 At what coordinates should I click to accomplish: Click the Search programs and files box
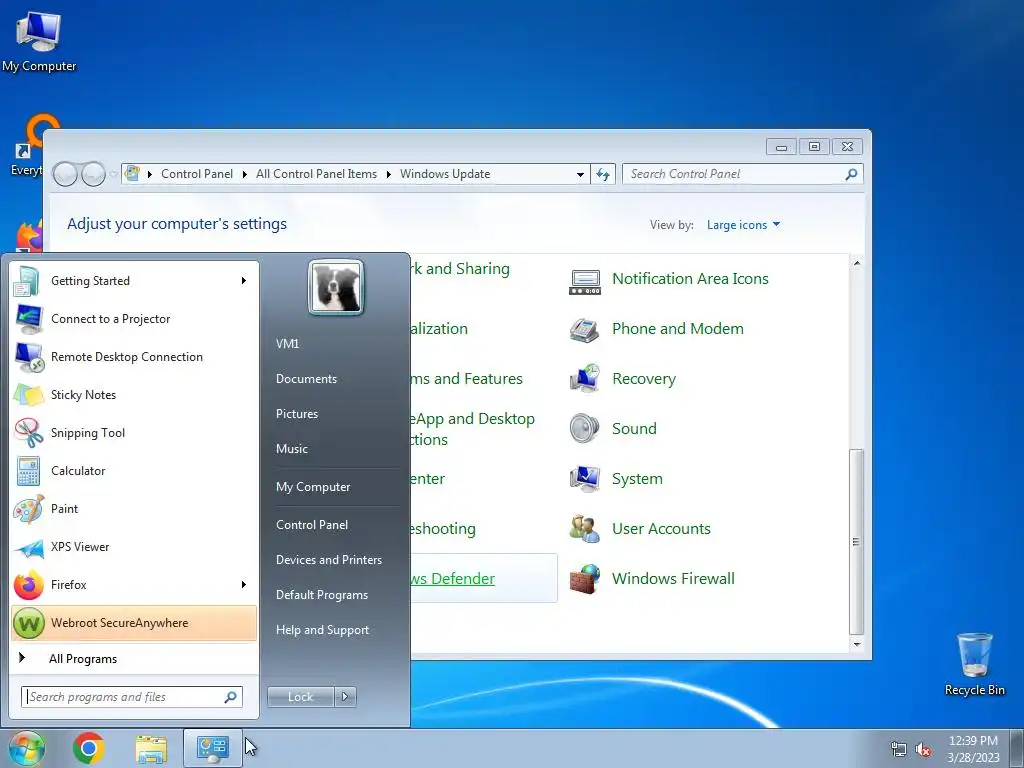point(131,697)
